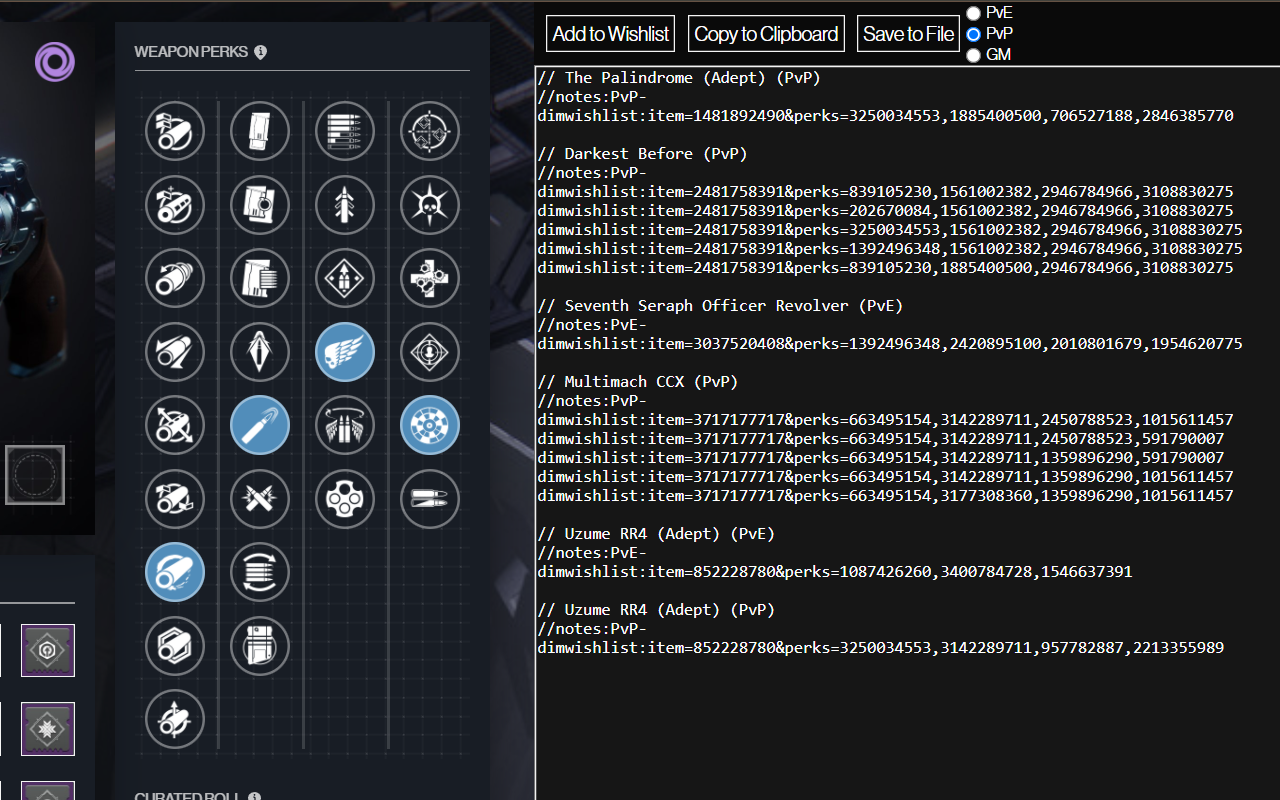
Task: Click the highlighted blue barrel perk
Action: point(175,572)
